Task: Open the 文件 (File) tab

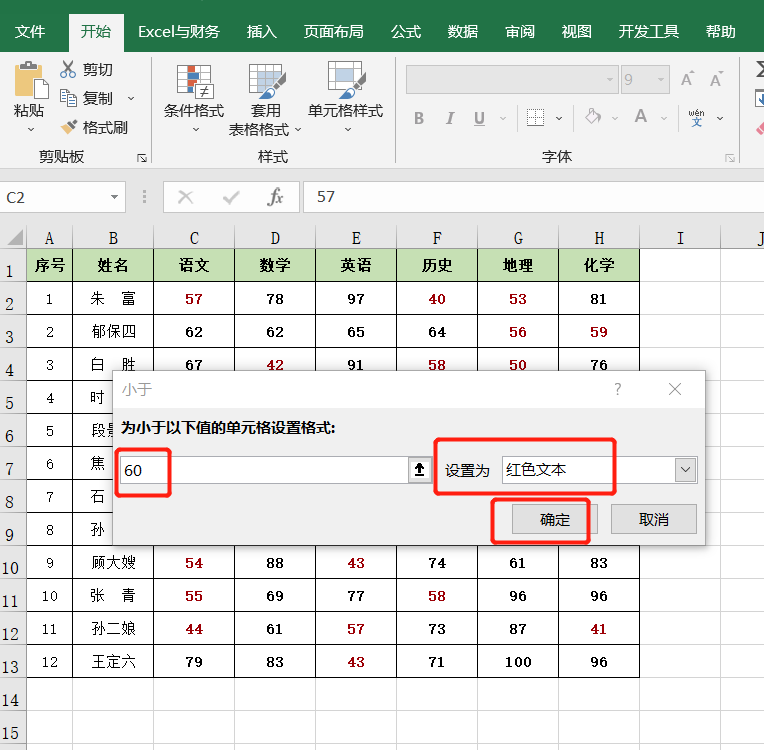Action: pos(30,32)
